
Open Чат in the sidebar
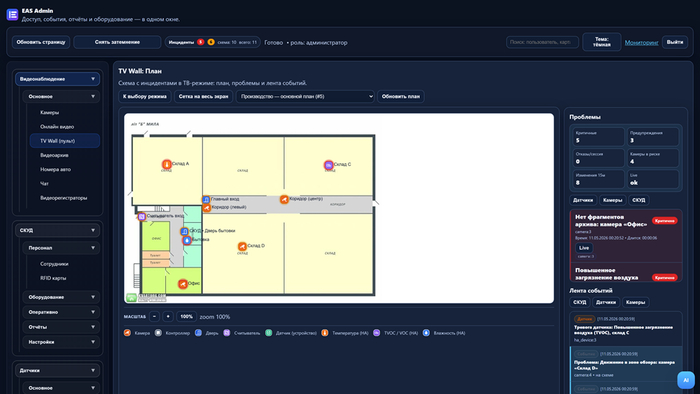click(x=45, y=183)
